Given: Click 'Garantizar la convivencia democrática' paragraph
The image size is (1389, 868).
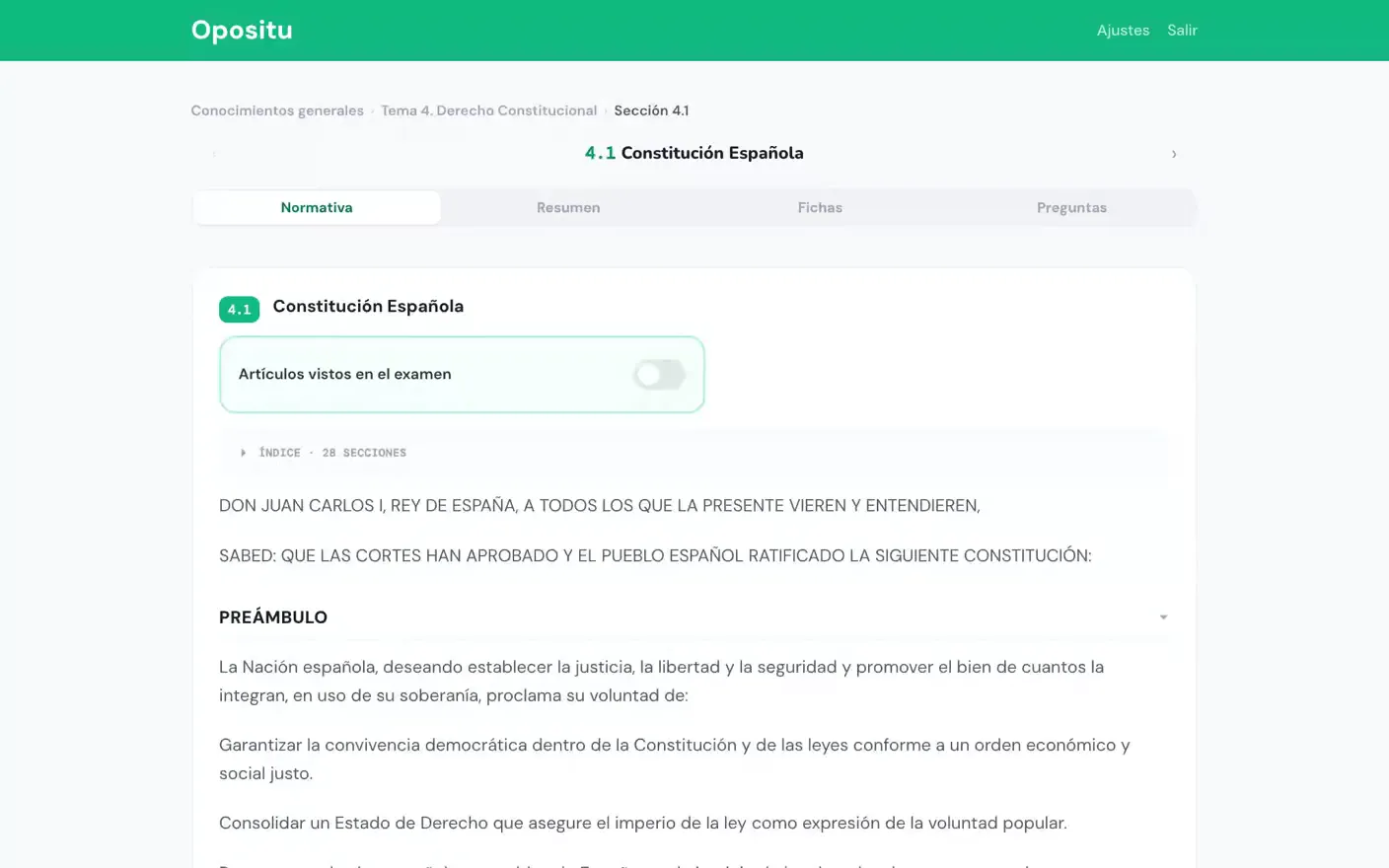Looking at the screenshot, I should tap(675, 759).
